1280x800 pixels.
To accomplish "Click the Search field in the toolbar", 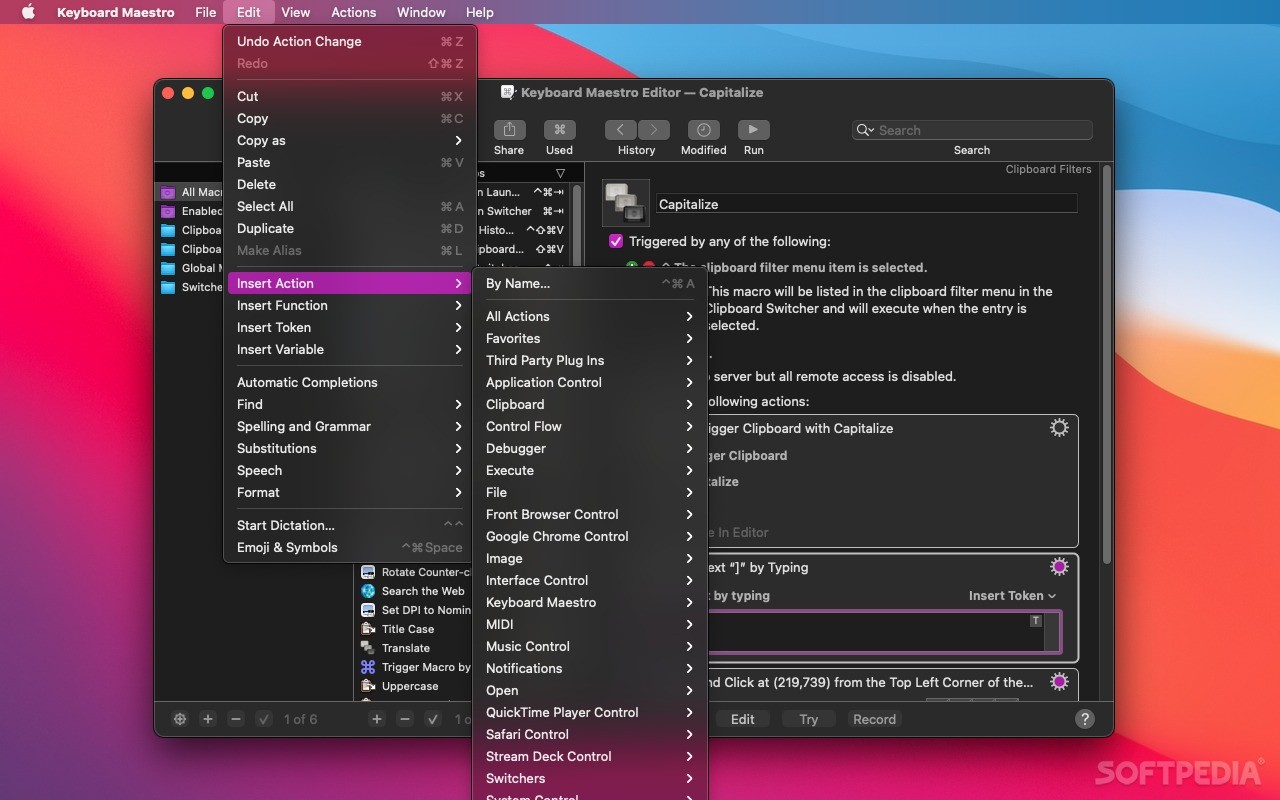I will (972, 130).
